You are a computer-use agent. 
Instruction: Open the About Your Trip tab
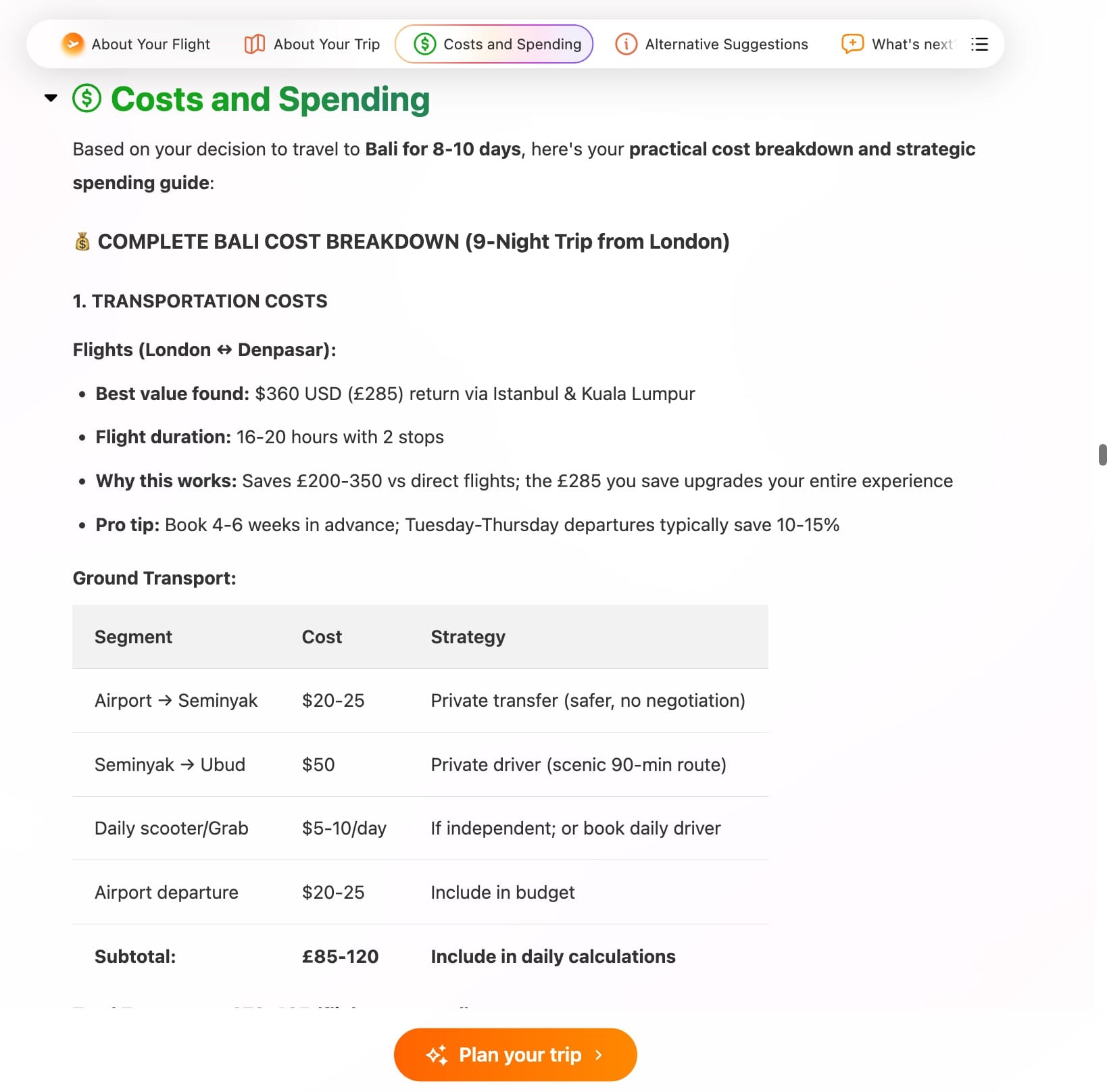pyautogui.click(x=326, y=44)
